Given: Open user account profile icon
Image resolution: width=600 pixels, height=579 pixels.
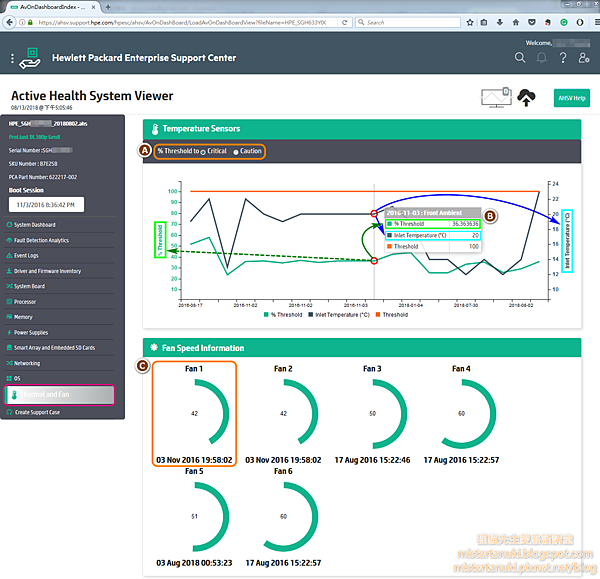Looking at the screenshot, I should pos(584,58).
